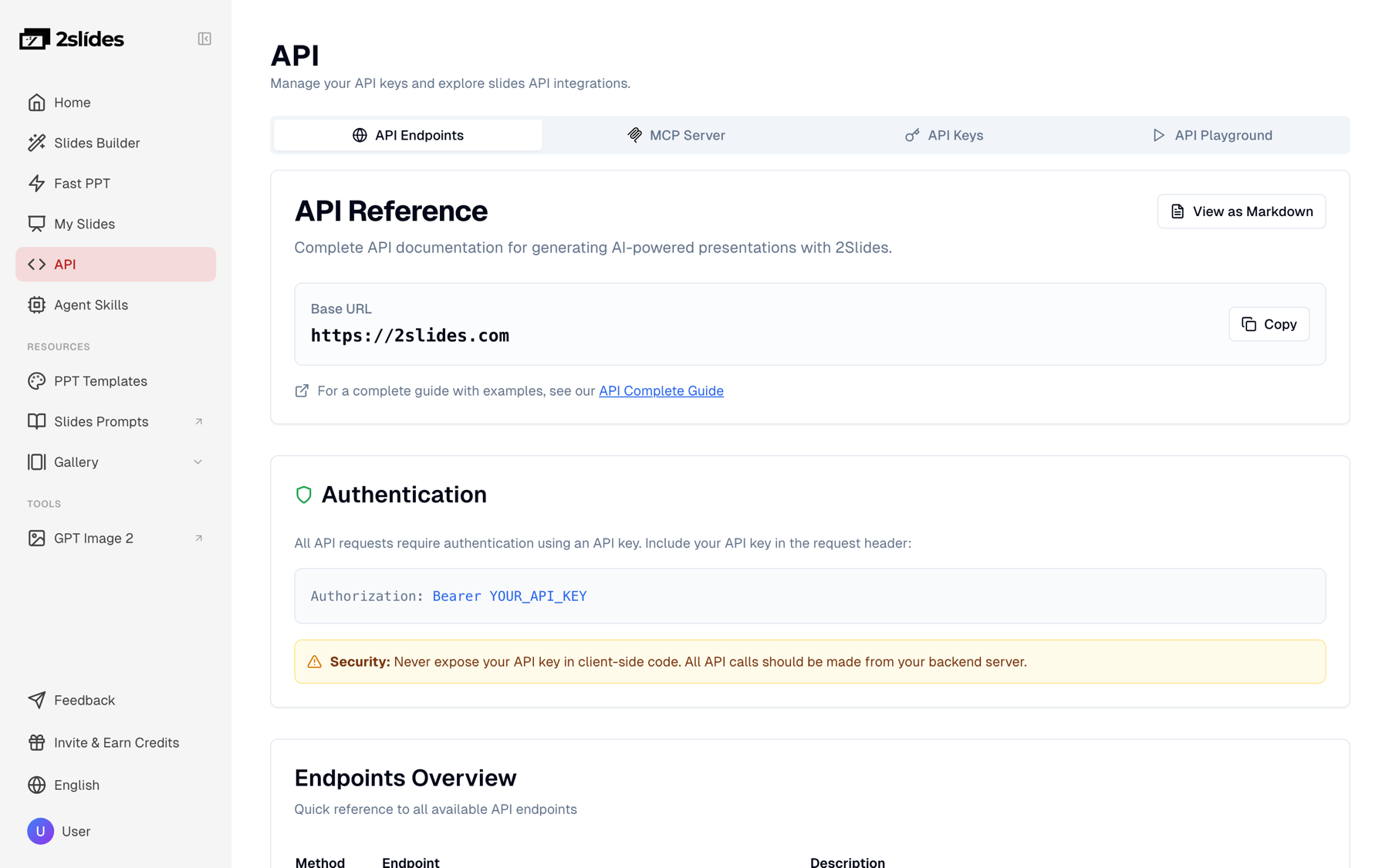Click the Invite & Earn gift icon

(x=36, y=742)
